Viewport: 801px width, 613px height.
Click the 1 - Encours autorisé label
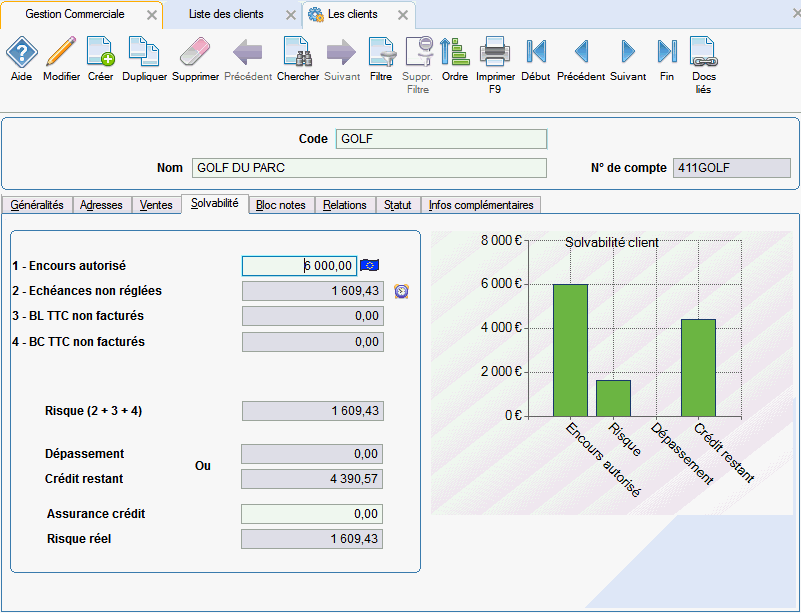click(x=69, y=266)
